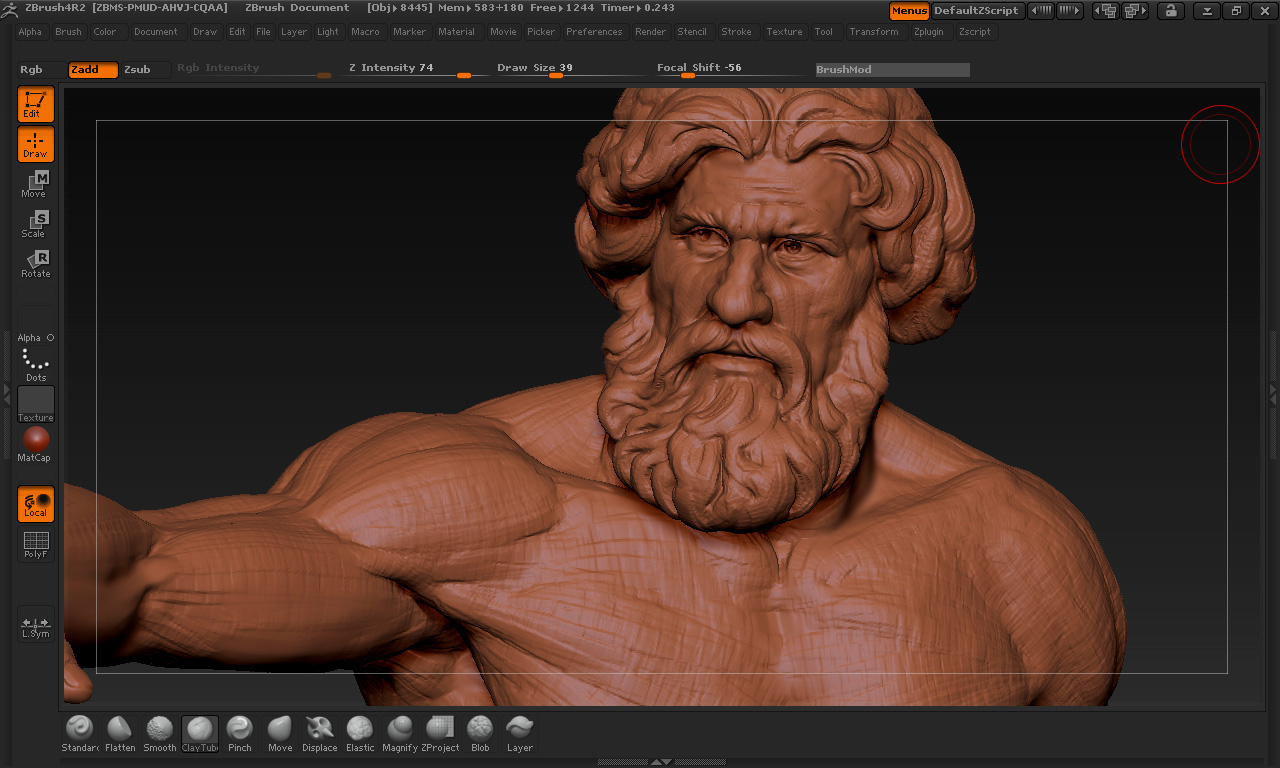This screenshot has height=768, width=1280.
Task: Open the Brush menu
Action: pos(69,32)
